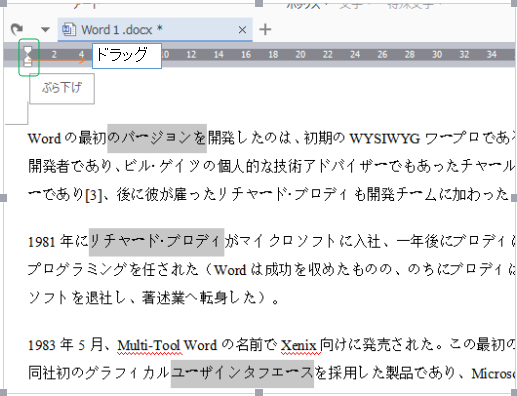Image resolution: width=517 pixels, height=396 pixels.
Task: Click the text 1983 年 5 月
Action: [65, 345]
